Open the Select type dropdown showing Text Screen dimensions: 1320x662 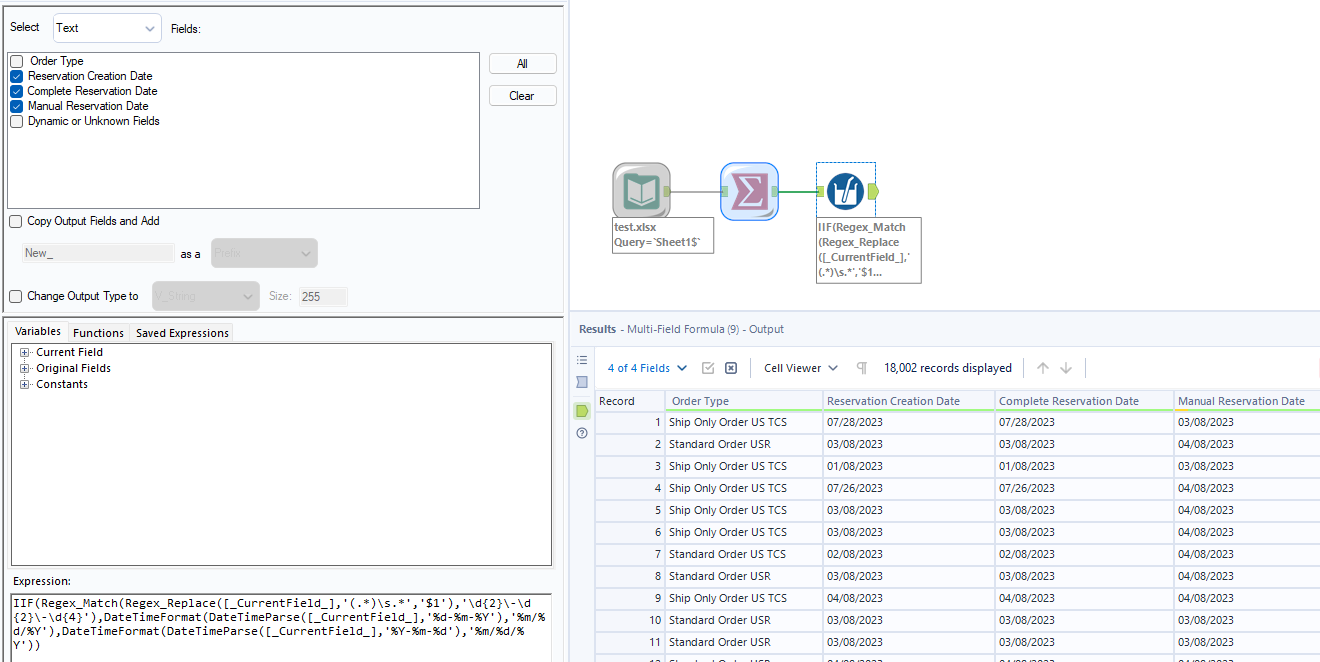click(105, 28)
